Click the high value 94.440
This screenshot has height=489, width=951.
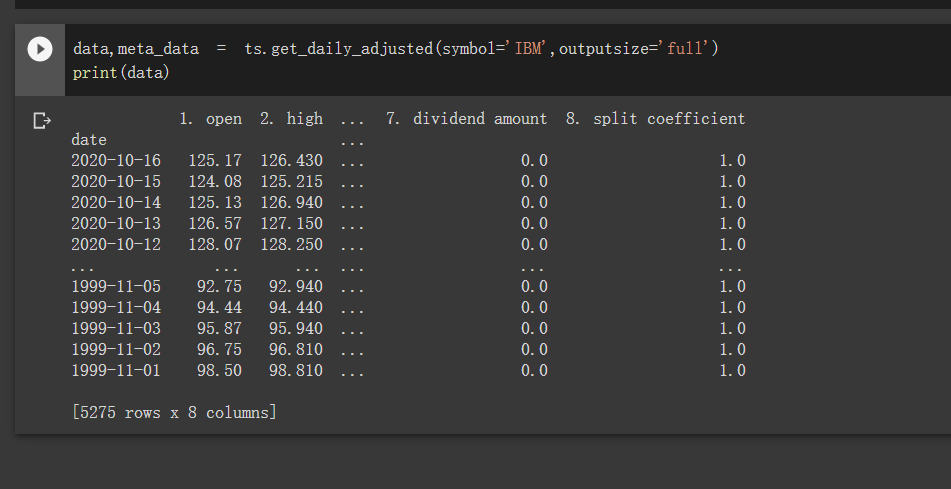(296, 308)
